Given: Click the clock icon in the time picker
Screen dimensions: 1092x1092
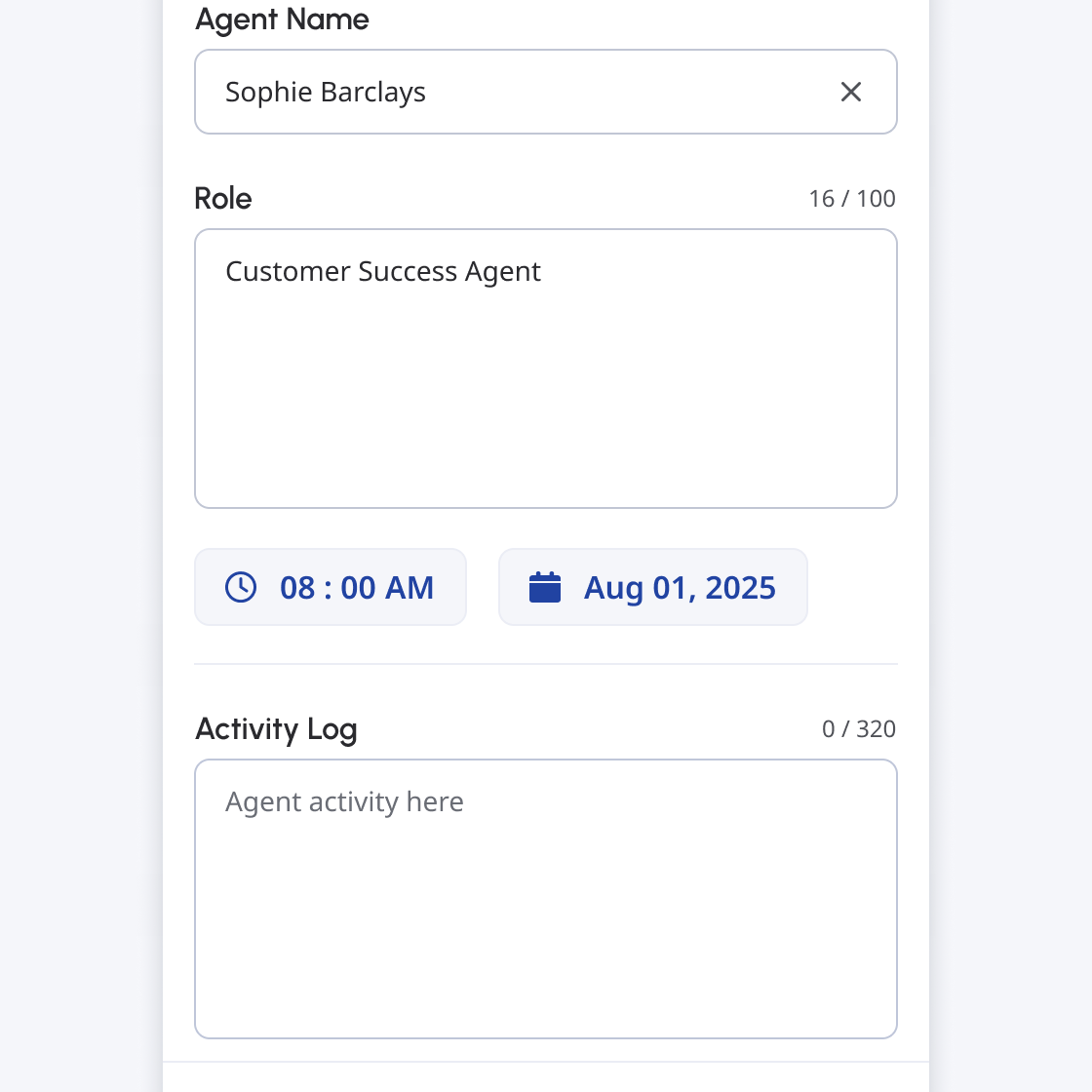Looking at the screenshot, I should pos(241,587).
